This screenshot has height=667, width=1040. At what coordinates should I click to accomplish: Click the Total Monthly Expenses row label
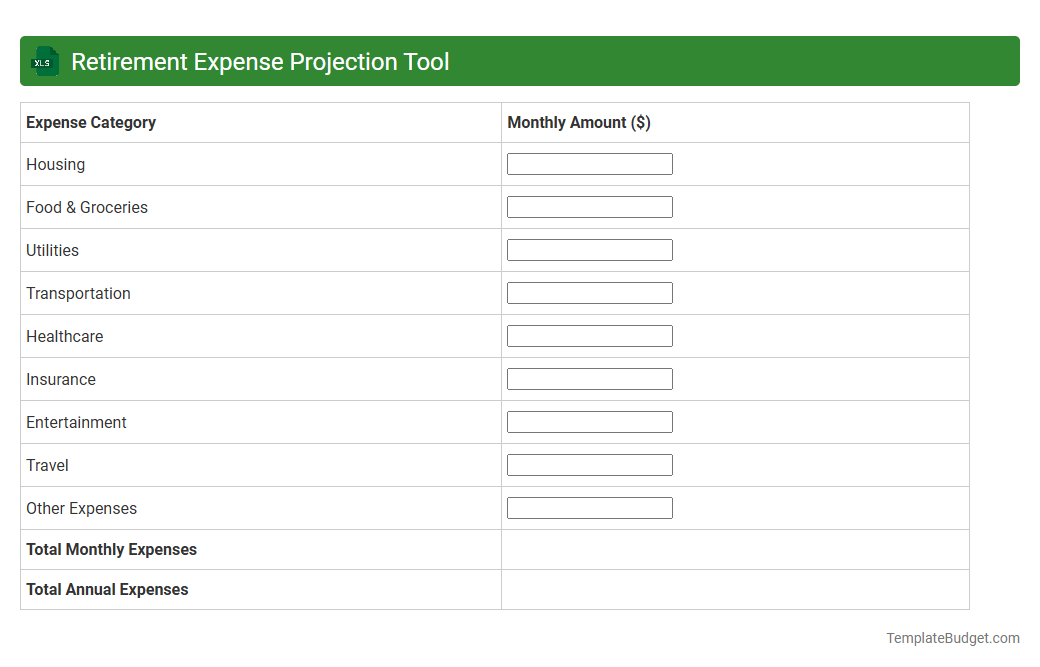point(111,549)
